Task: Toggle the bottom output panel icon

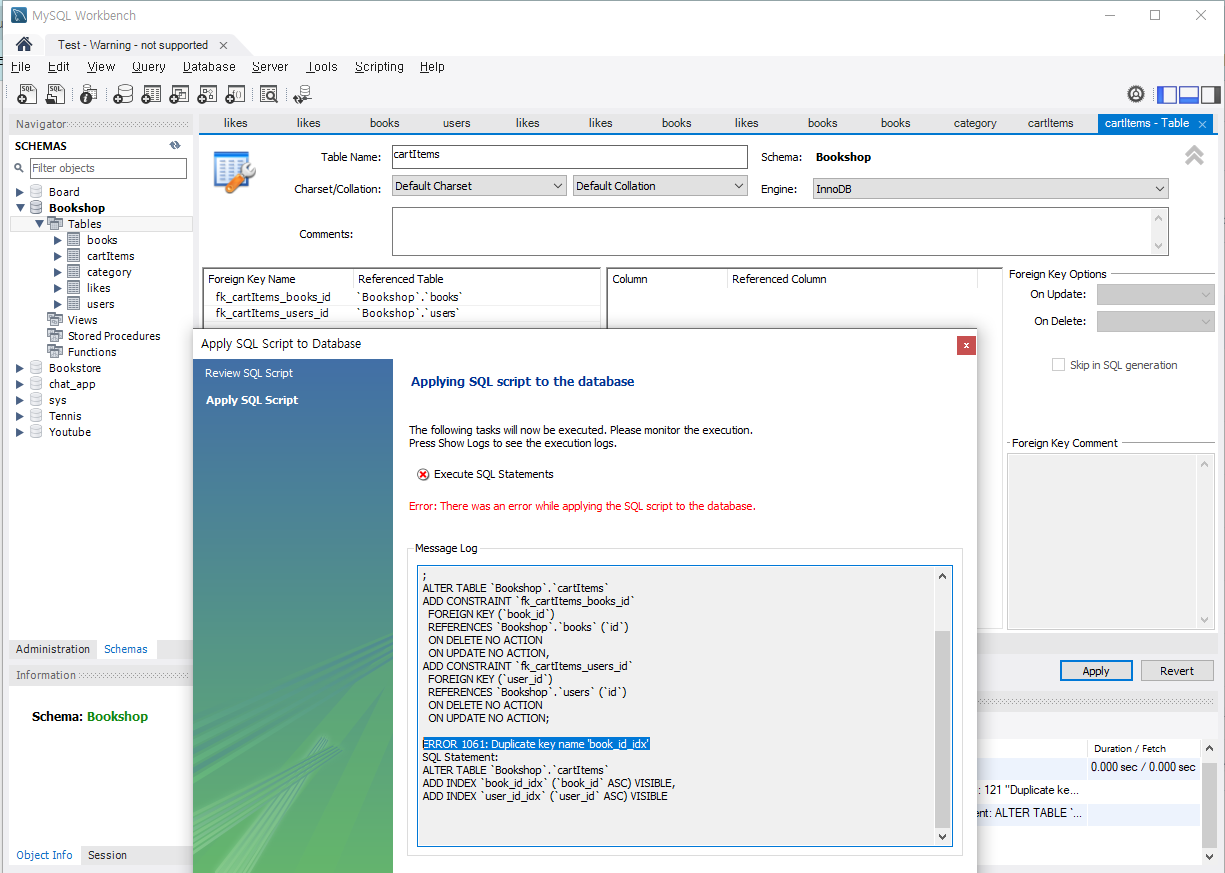Action: click(1189, 95)
